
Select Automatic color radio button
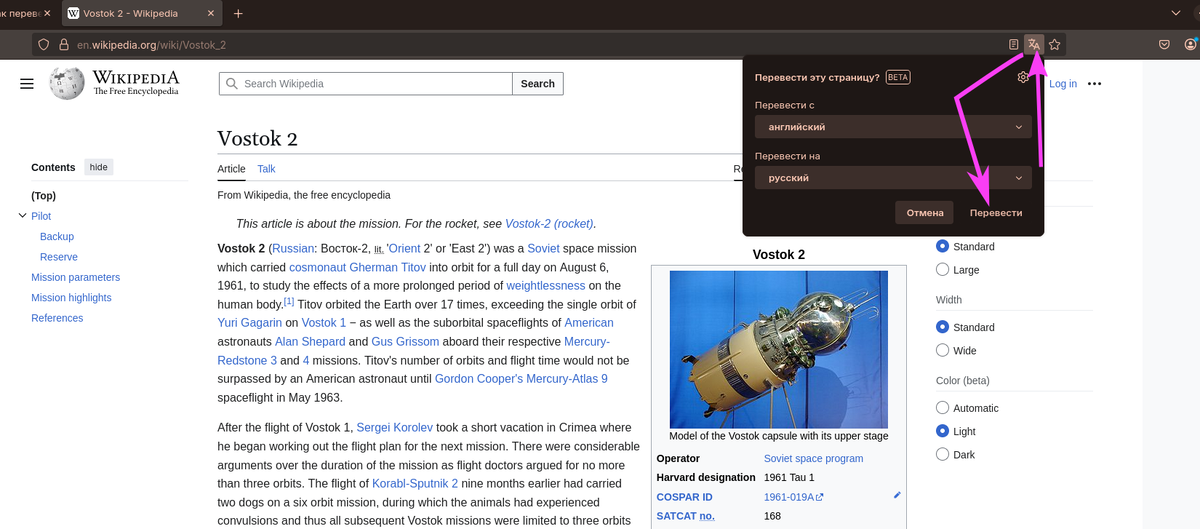(x=942, y=408)
